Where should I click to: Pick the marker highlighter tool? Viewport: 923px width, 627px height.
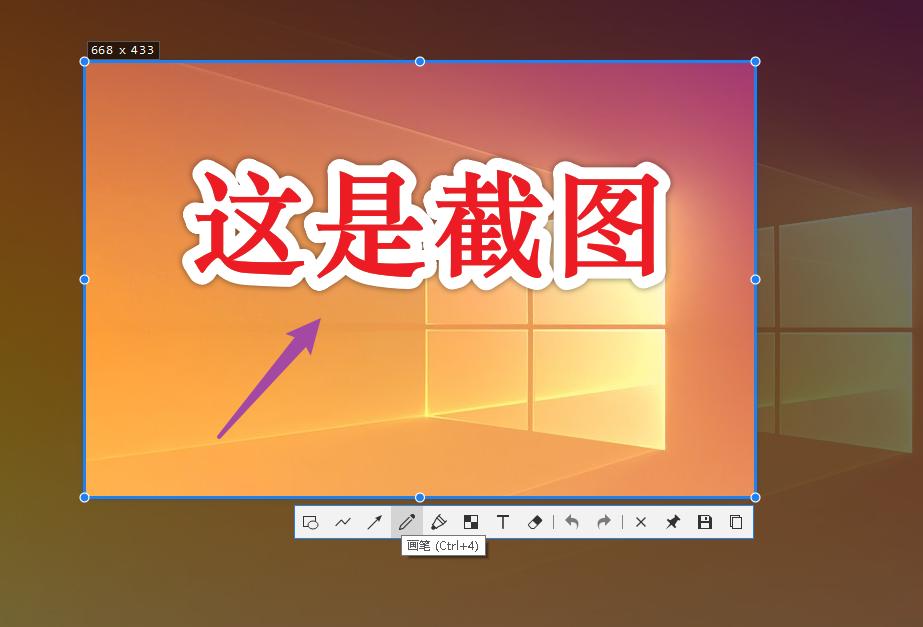point(439,521)
